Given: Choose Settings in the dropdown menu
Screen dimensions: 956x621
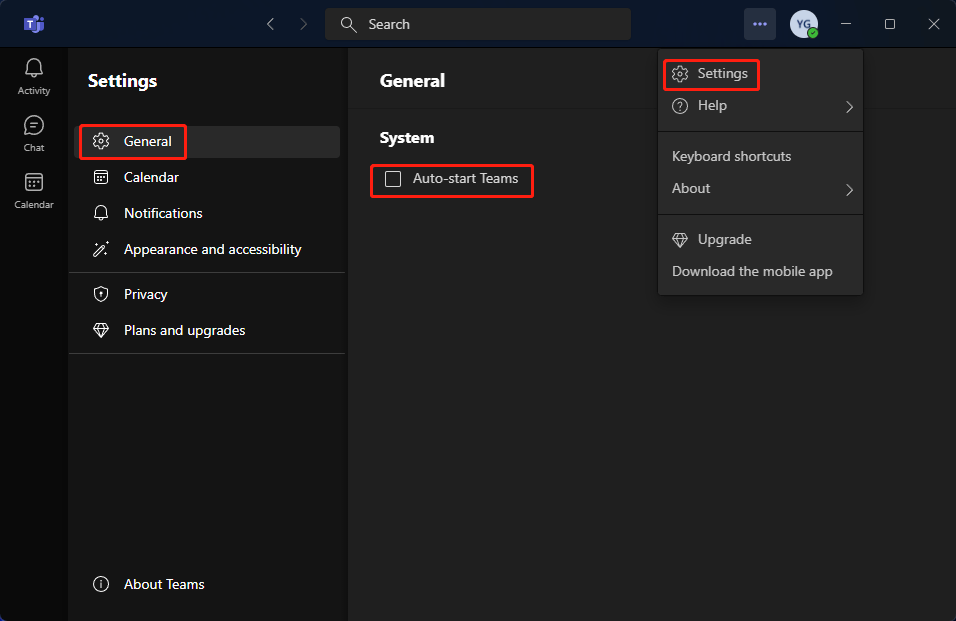Looking at the screenshot, I should [760, 74].
